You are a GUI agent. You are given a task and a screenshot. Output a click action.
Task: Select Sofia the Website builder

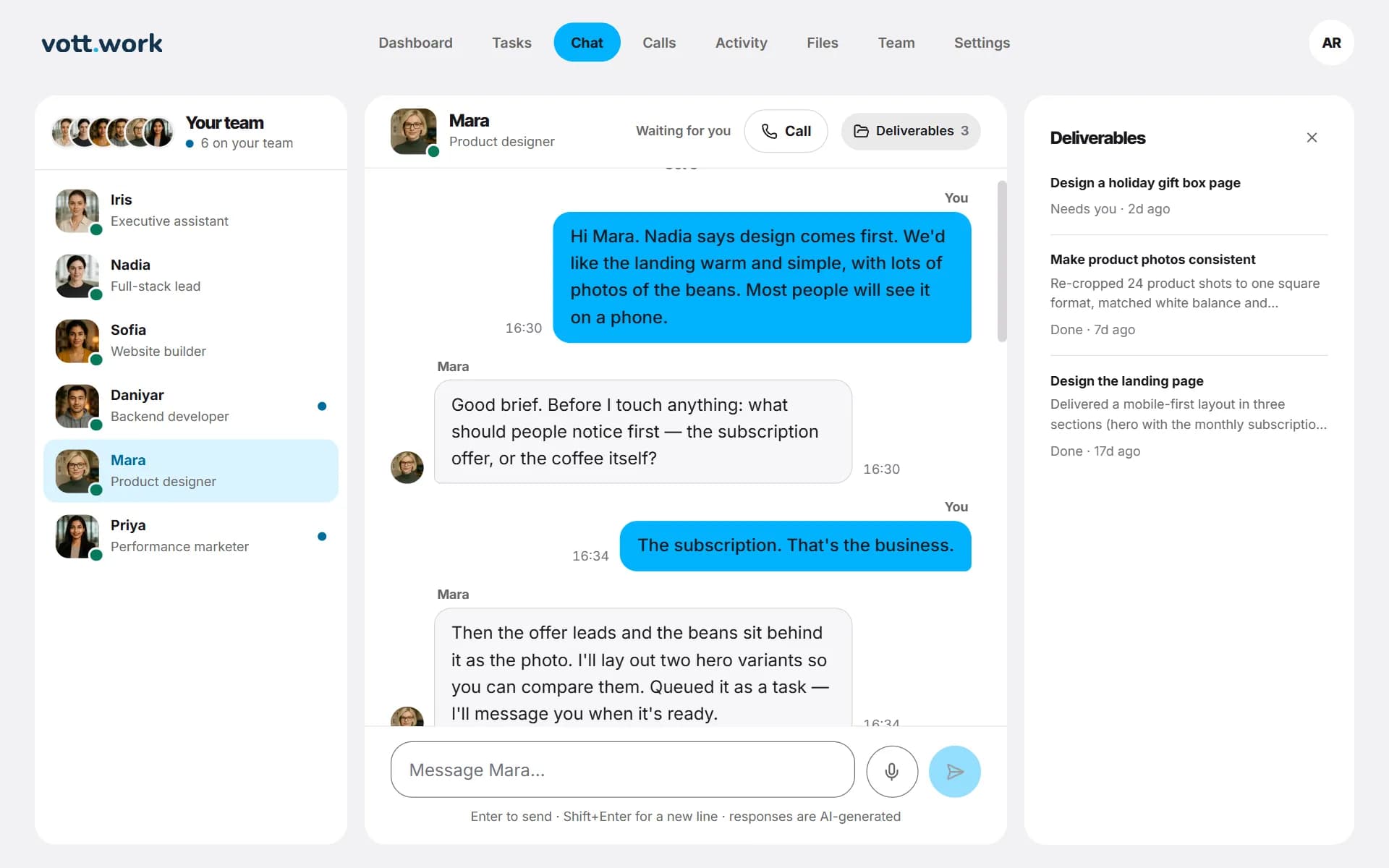coord(191,341)
